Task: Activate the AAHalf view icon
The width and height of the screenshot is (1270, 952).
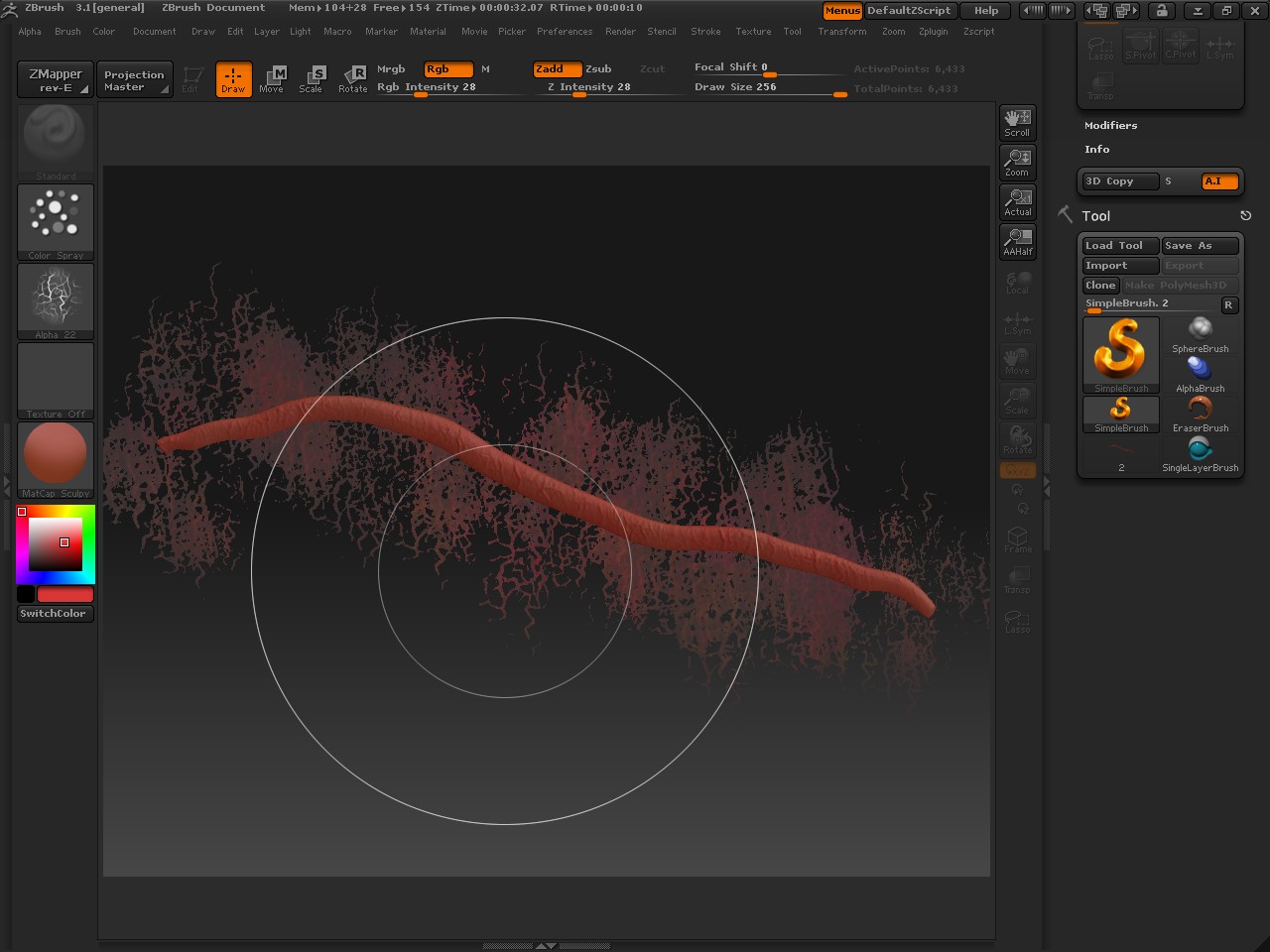Action: [x=1017, y=241]
